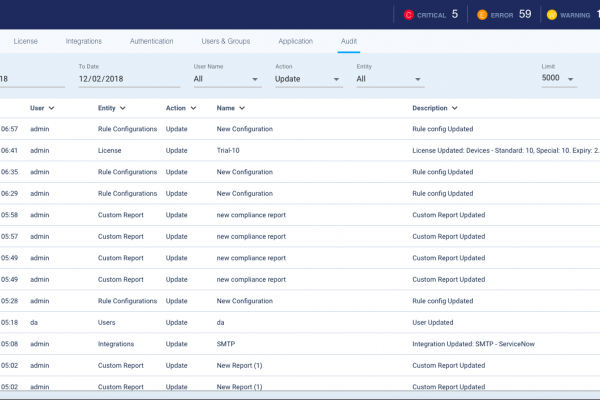Open the User Name filter dropdown
600x400 pixels.
coord(227,79)
